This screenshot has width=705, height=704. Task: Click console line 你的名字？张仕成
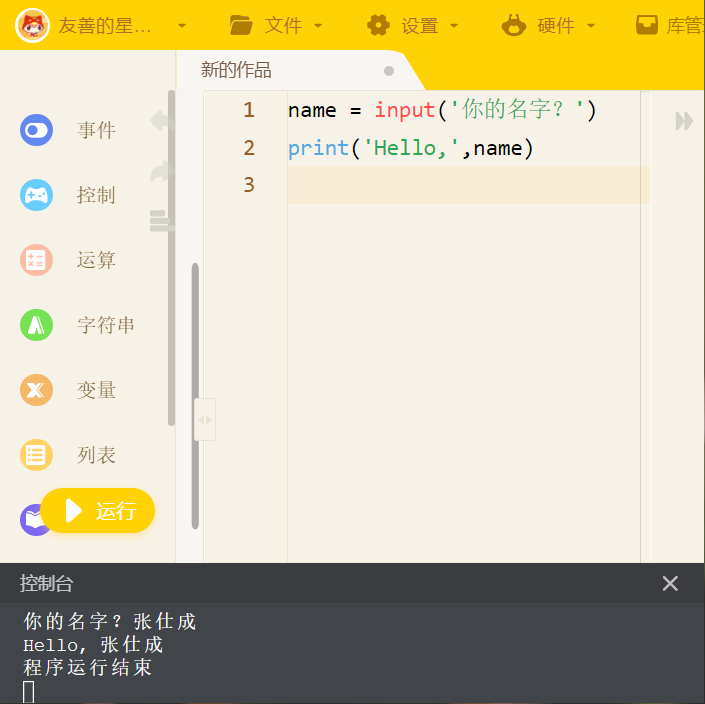pos(110,621)
